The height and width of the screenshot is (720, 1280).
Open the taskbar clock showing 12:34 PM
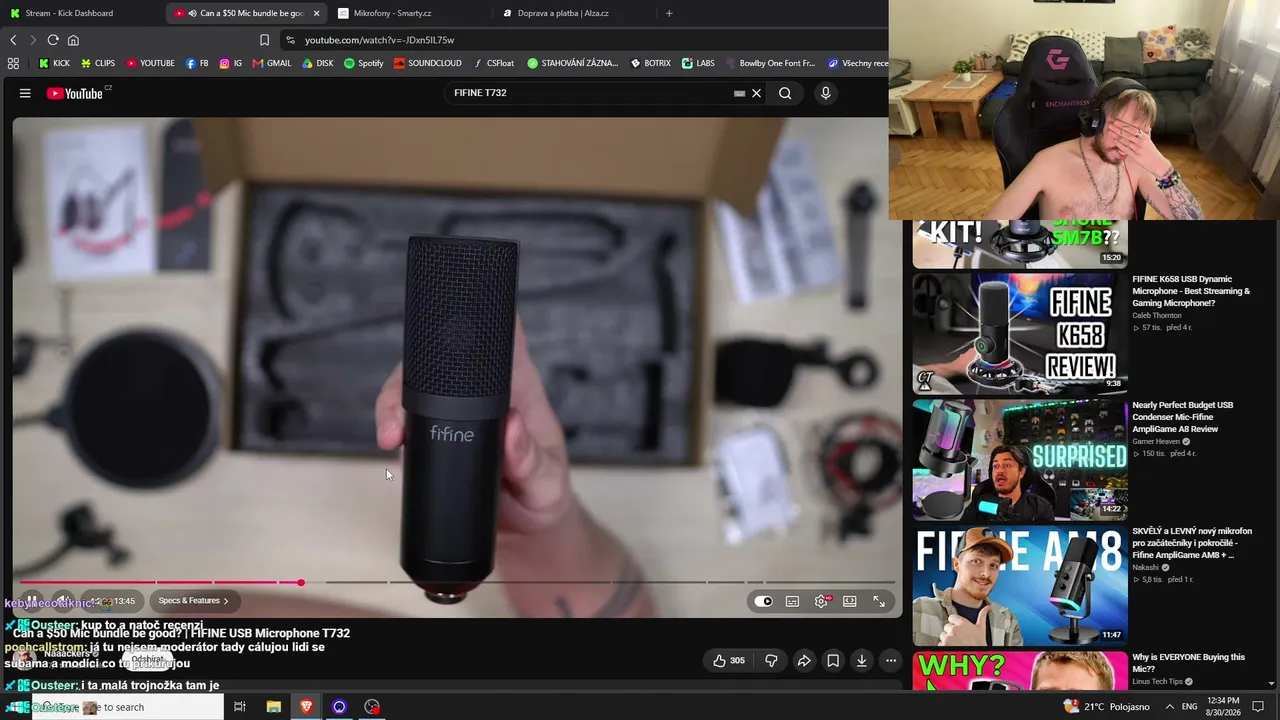click(1224, 707)
